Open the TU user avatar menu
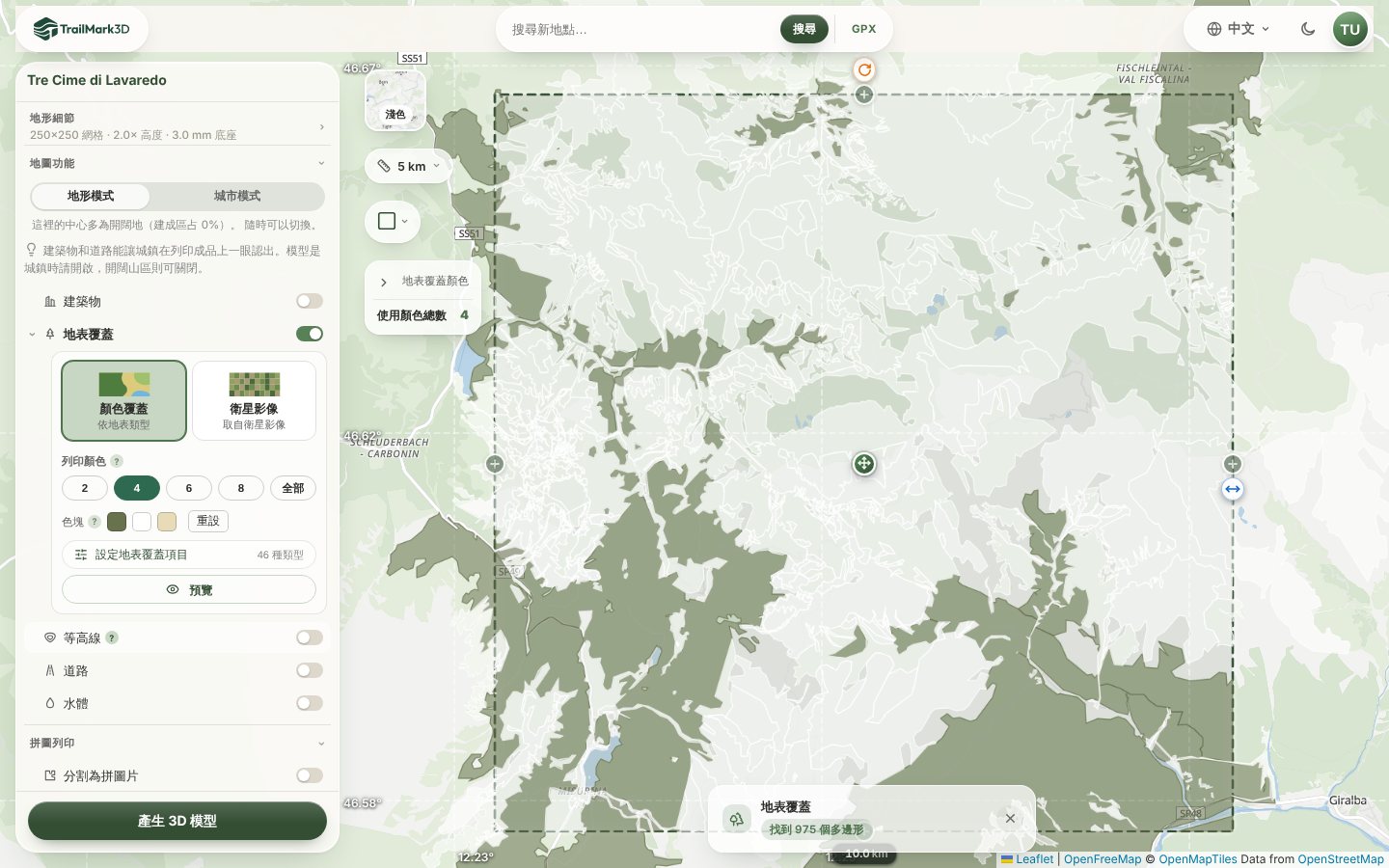 [x=1350, y=29]
